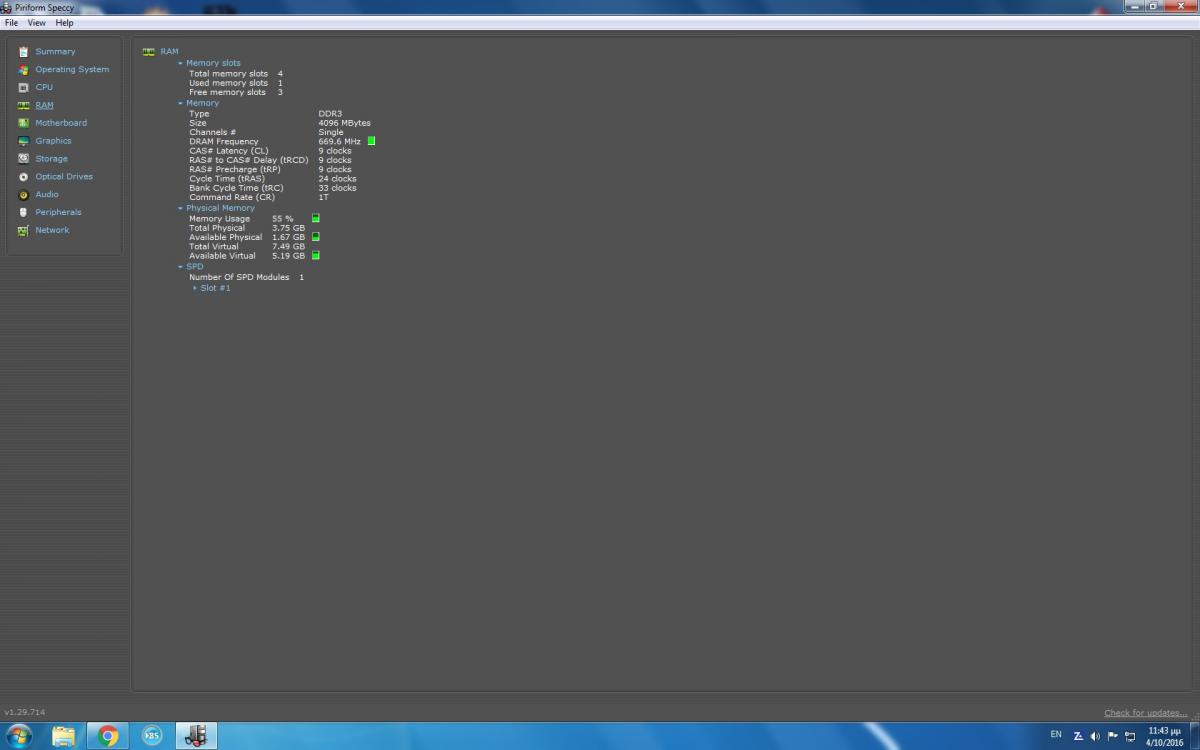Click the '5.19 GB' available virtual value
Viewport: 1200px width, 750px height.
point(289,256)
